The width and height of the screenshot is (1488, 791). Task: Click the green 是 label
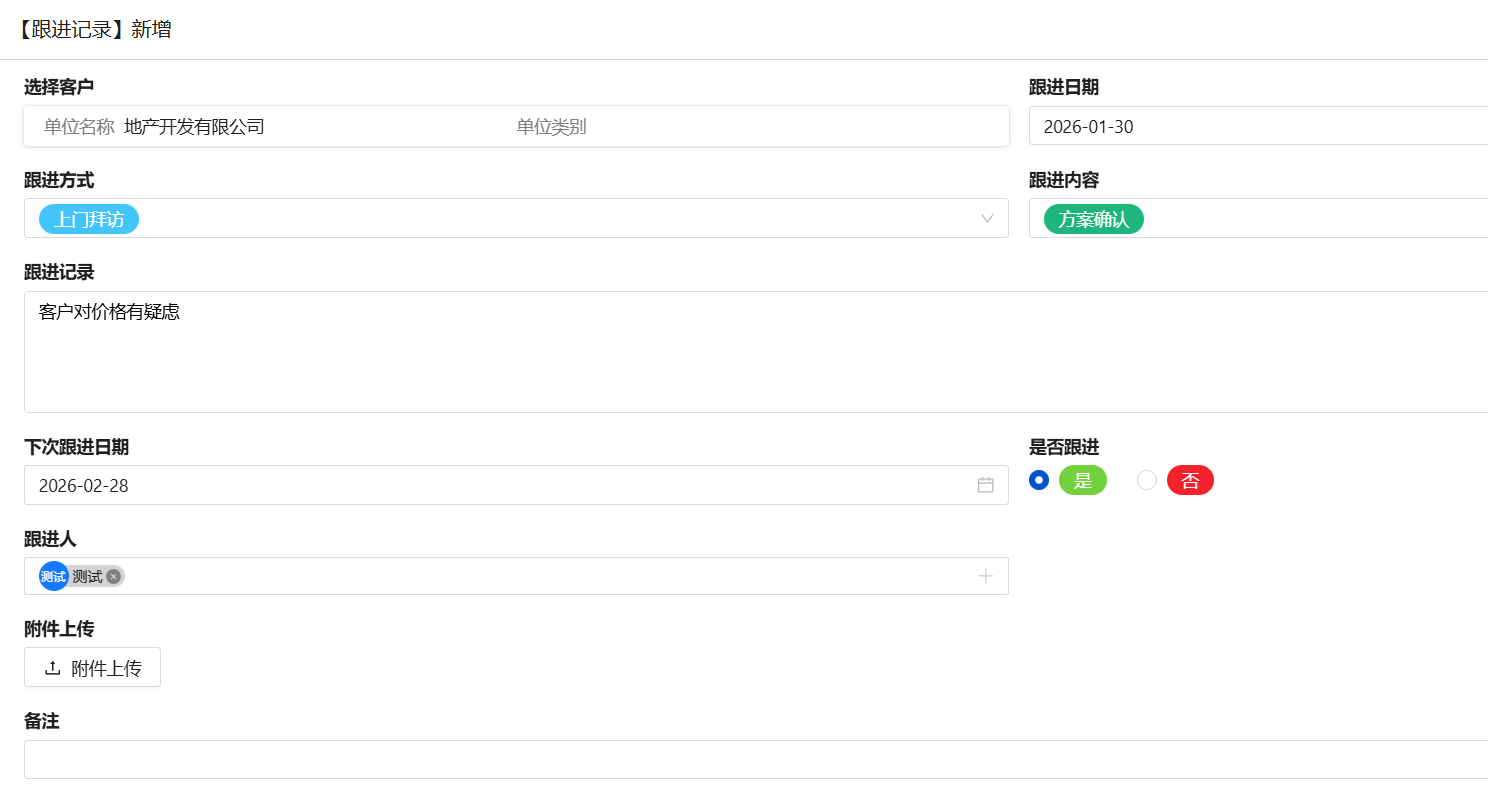[1082, 481]
